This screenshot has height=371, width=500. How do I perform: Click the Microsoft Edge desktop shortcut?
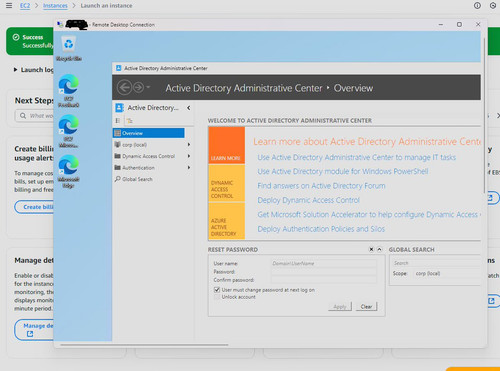pyautogui.click(x=68, y=171)
